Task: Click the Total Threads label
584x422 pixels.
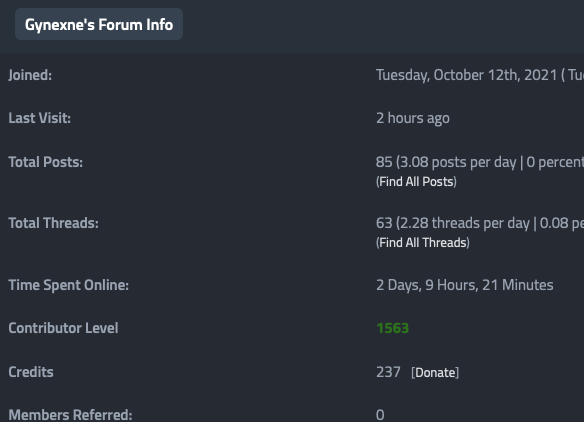Action: coord(53,223)
